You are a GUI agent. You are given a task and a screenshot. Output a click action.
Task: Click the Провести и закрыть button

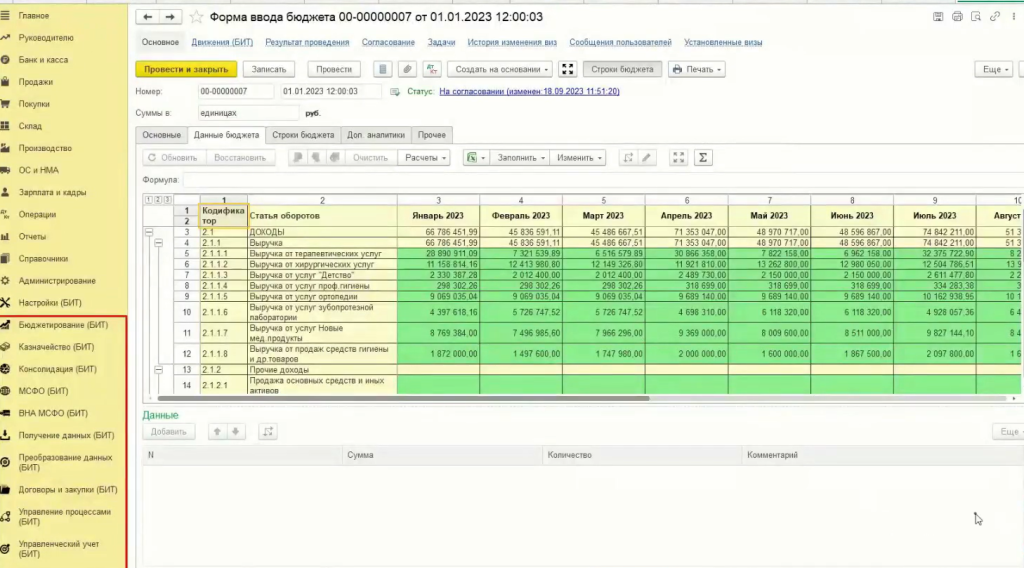(186, 69)
